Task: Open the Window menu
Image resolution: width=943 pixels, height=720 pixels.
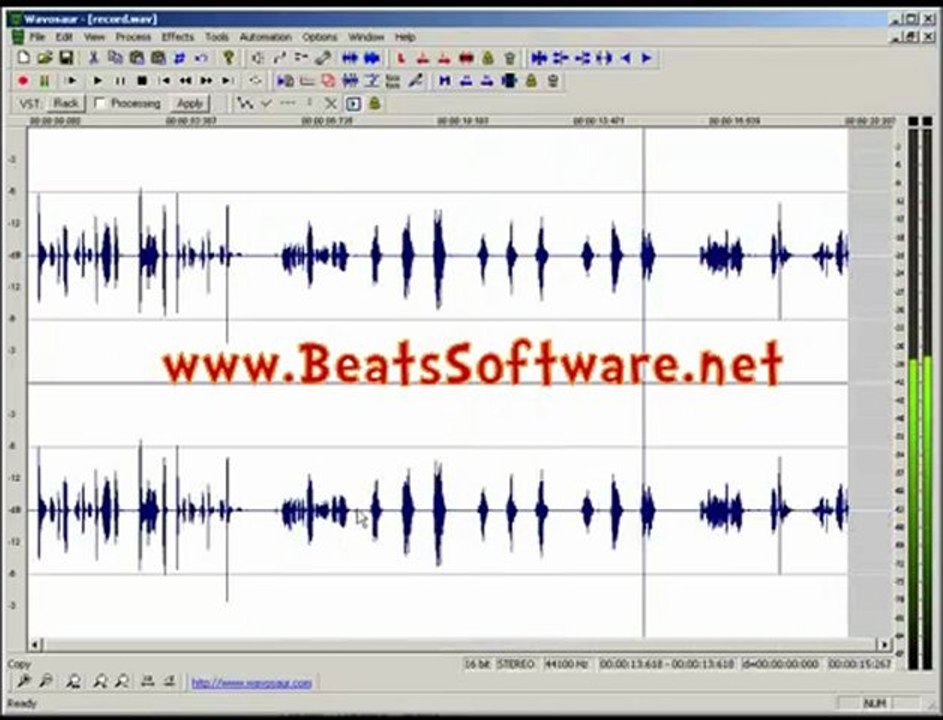Action: [366, 37]
